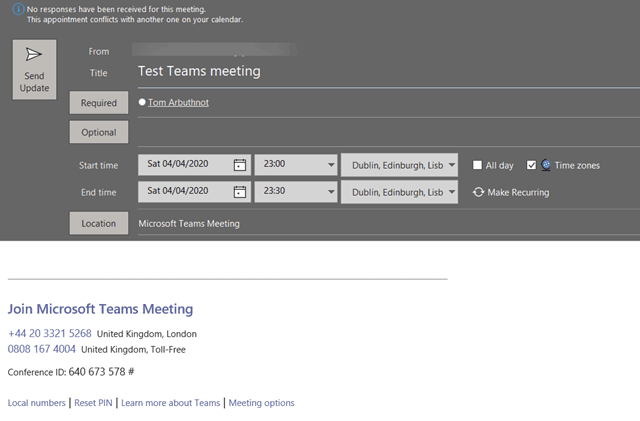The image size is (640, 421).
Task: Open the start date calendar picker icon
Action: 240,165
